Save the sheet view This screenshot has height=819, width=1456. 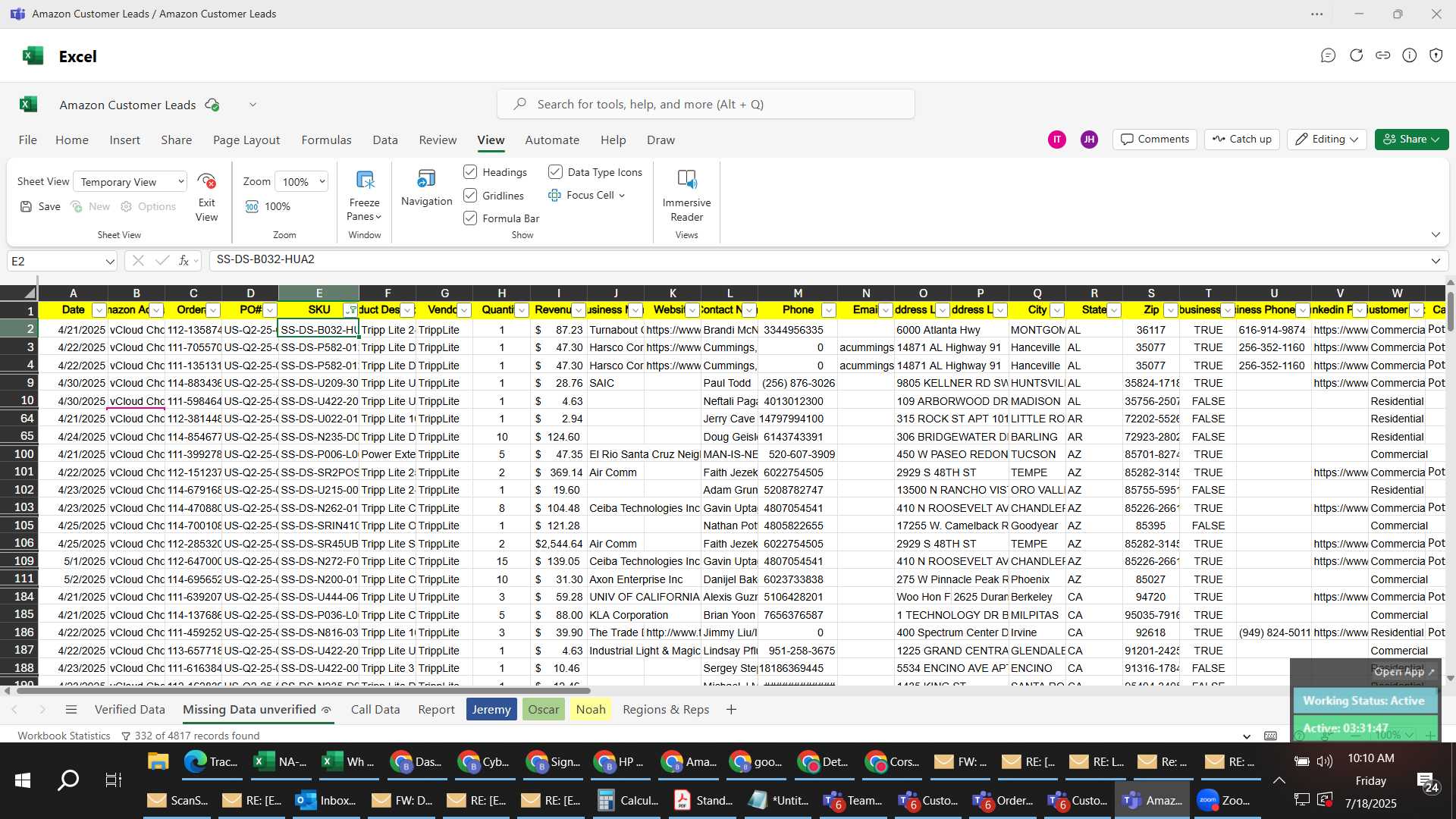tap(40, 206)
